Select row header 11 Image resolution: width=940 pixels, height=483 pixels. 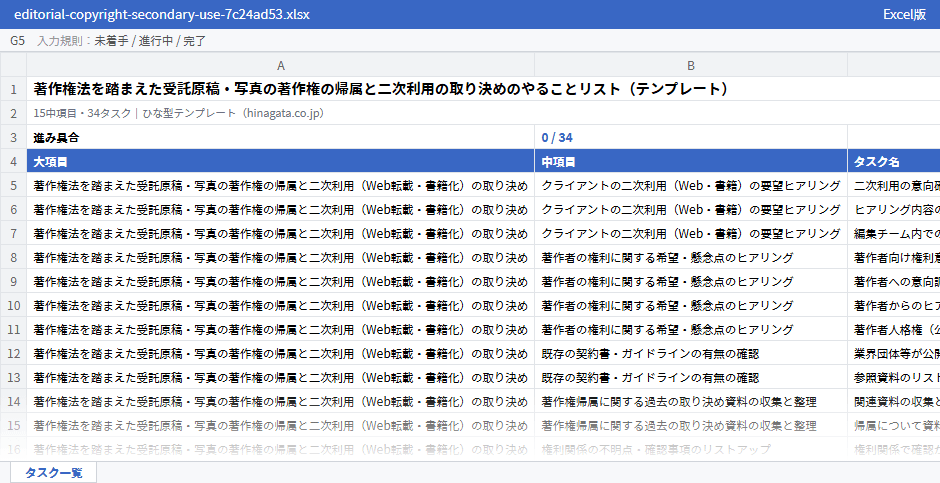[x=13, y=329]
